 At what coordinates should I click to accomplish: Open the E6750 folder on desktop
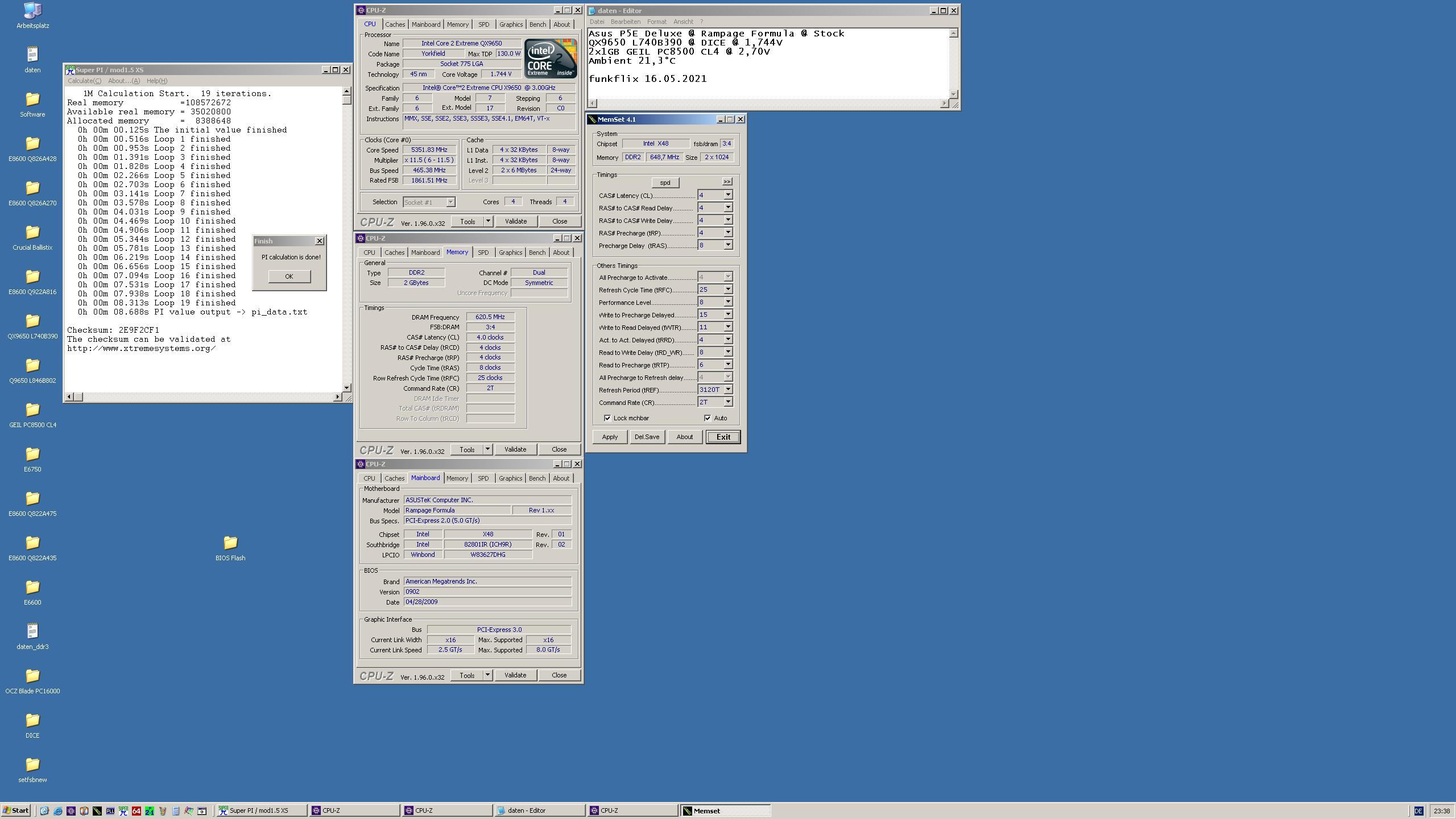coord(32,459)
